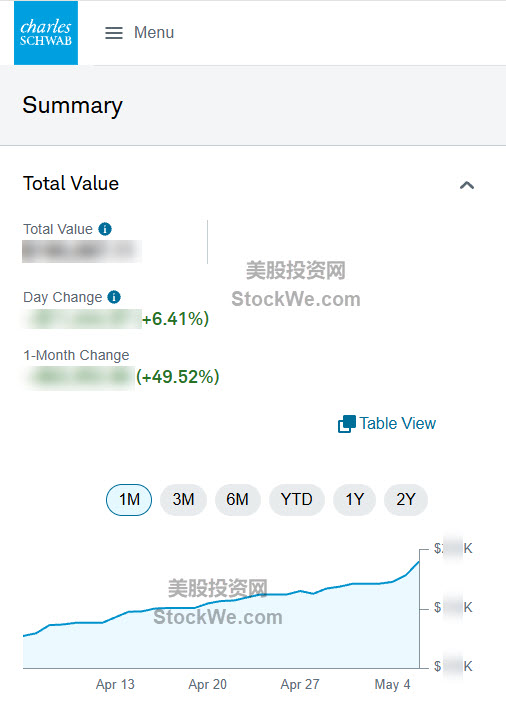Click the Apr 13 axis label
This screenshot has height=708, width=506.
pyautogui.click(x=115, y=685)
